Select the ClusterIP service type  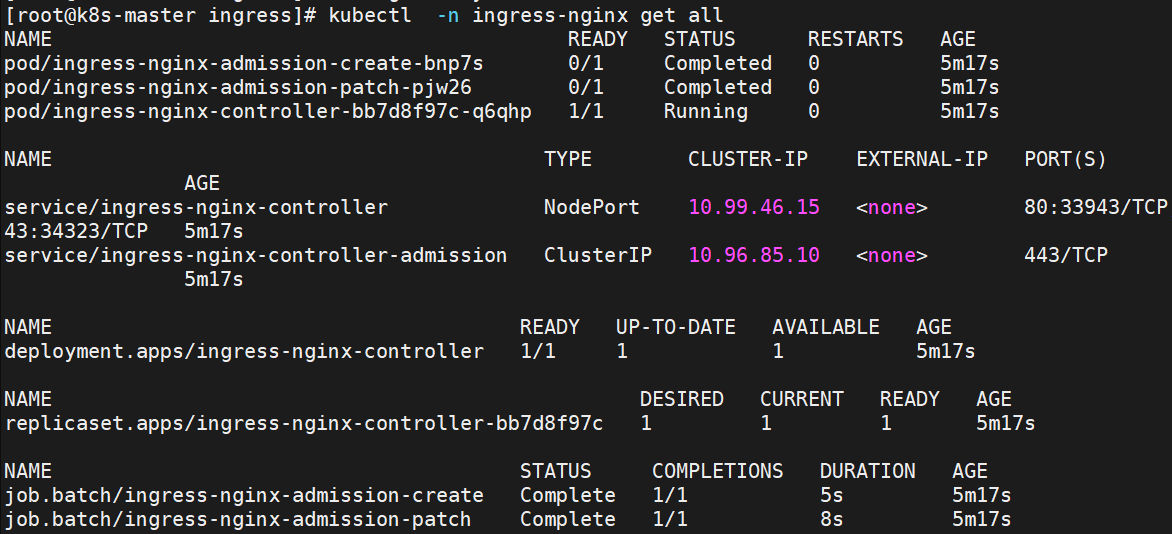coord(597,255)
